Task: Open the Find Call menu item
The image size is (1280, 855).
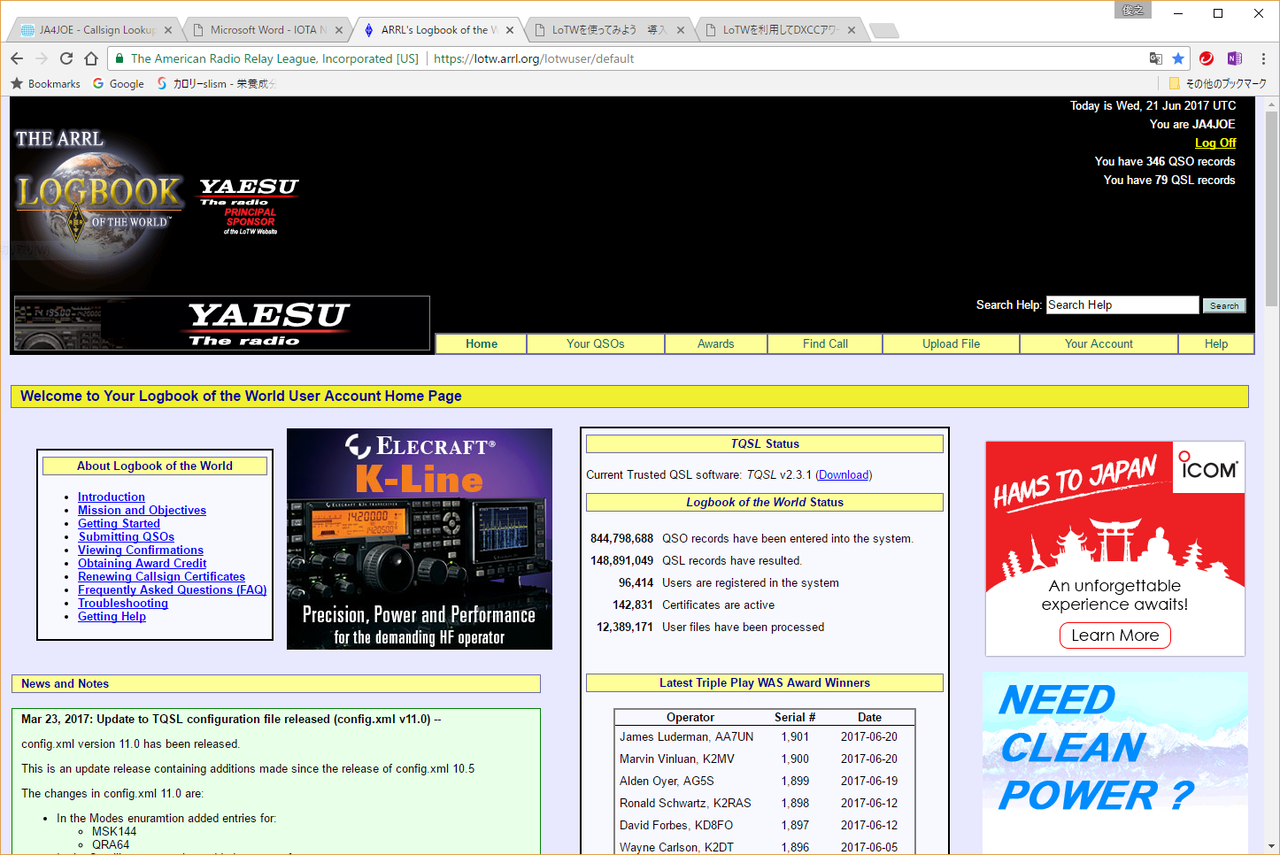Action: point(825,344)
